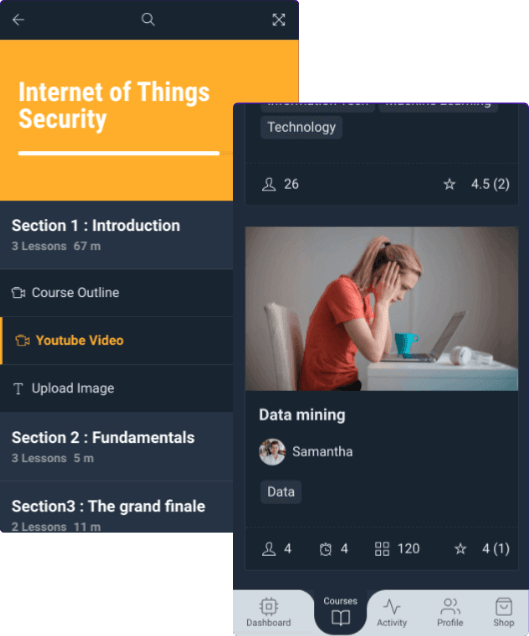Open the Course Outline lesson

116,292
